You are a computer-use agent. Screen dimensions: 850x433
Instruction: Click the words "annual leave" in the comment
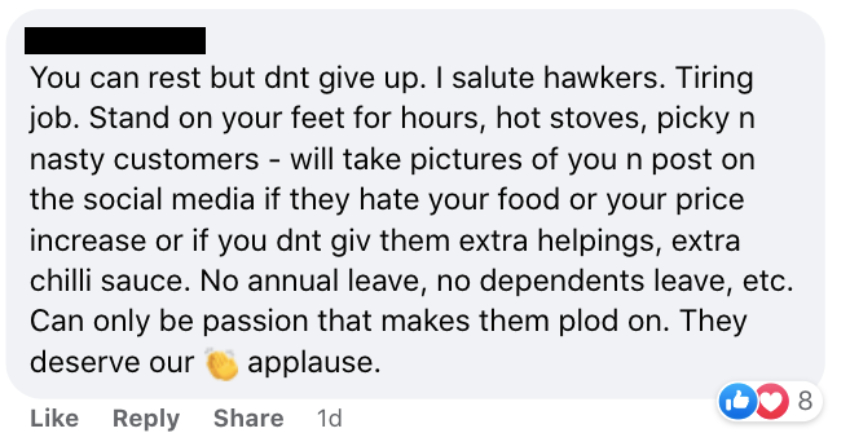pyautogui.click(x=335, y=281)
